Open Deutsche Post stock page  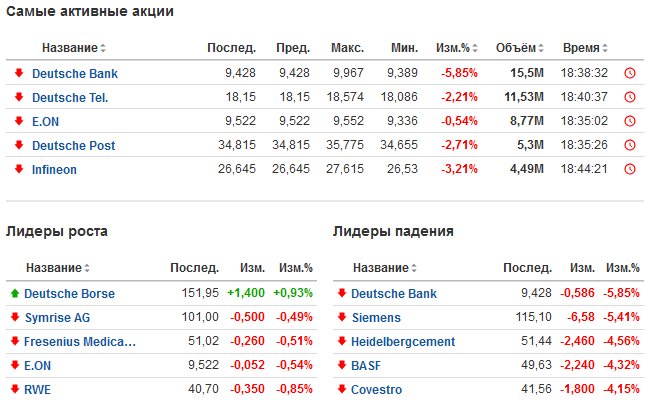74,146
